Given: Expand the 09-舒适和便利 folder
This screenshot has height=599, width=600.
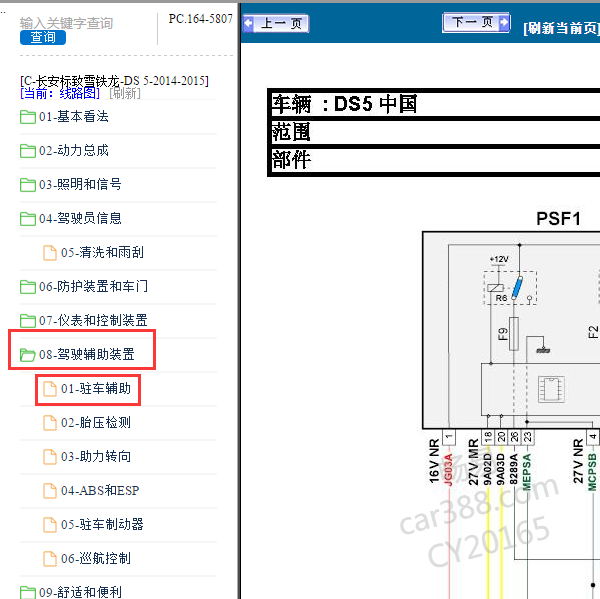Looking at the screenshot, I should [80, 592].
